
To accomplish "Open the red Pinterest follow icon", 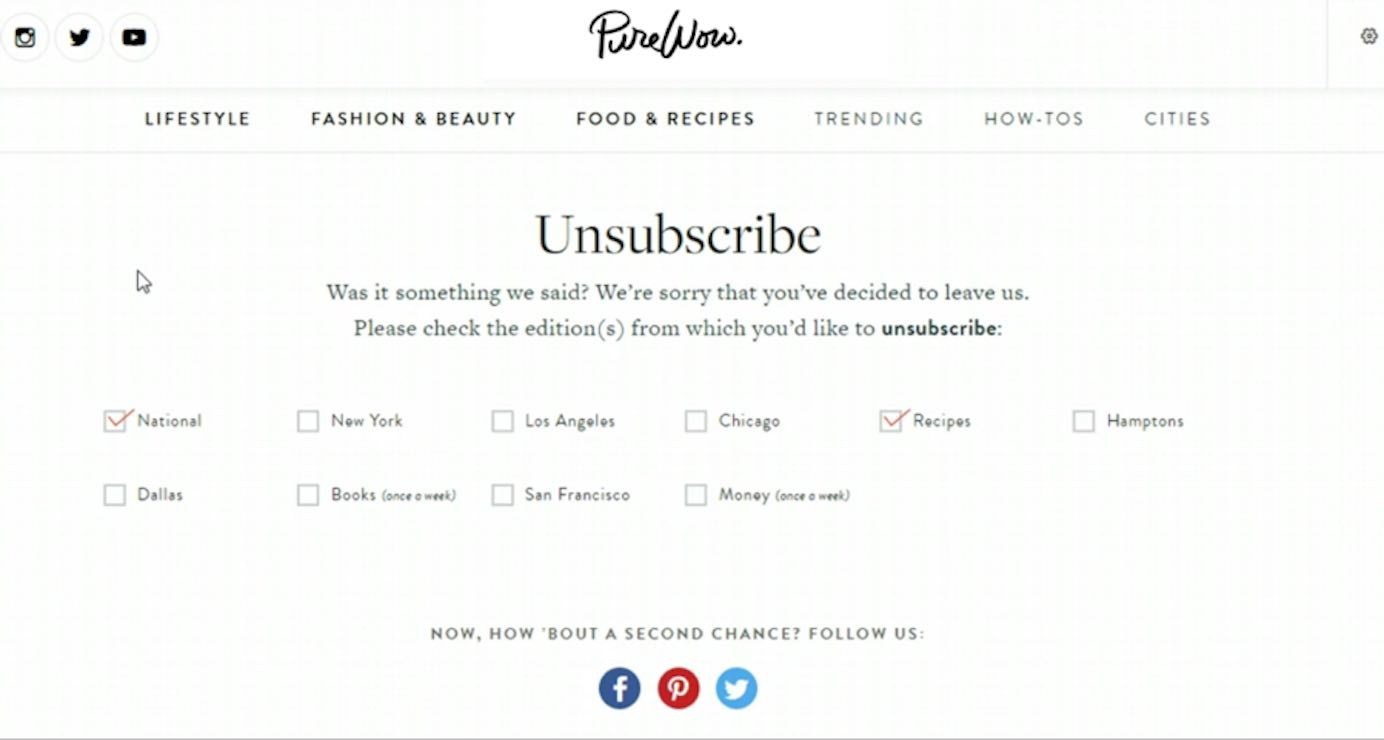I will (x=678, y=689).
